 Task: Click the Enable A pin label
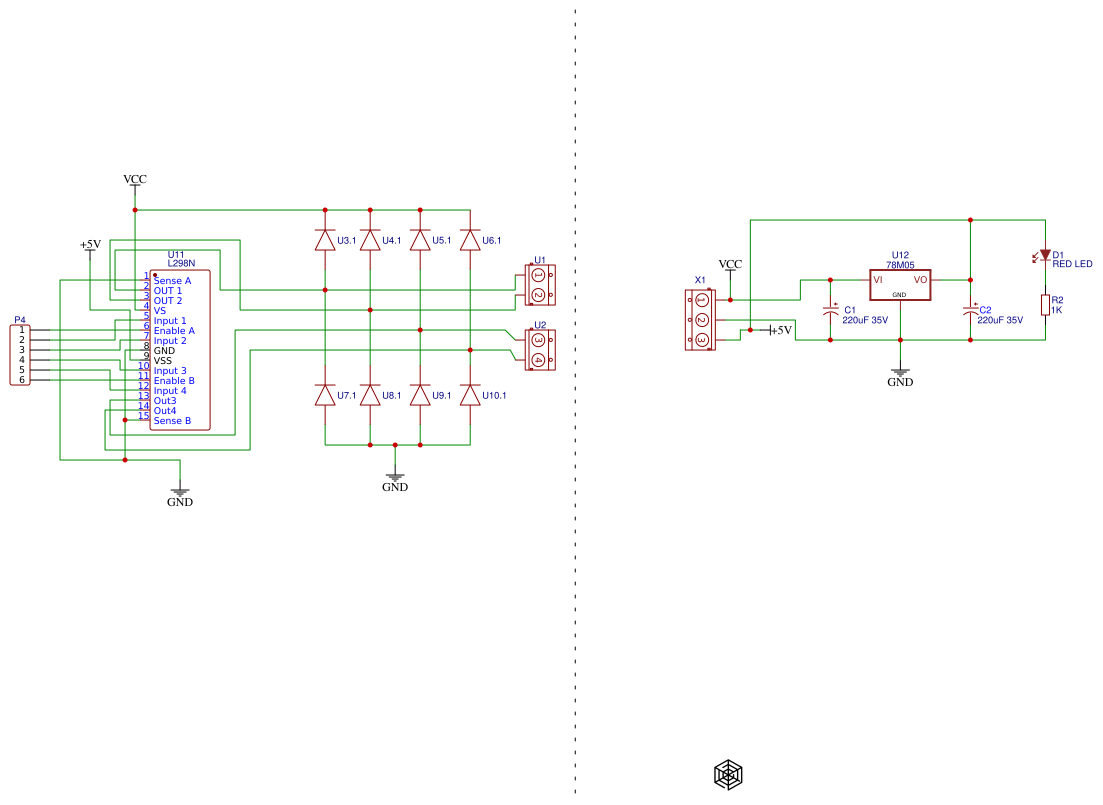click(174, 331)
